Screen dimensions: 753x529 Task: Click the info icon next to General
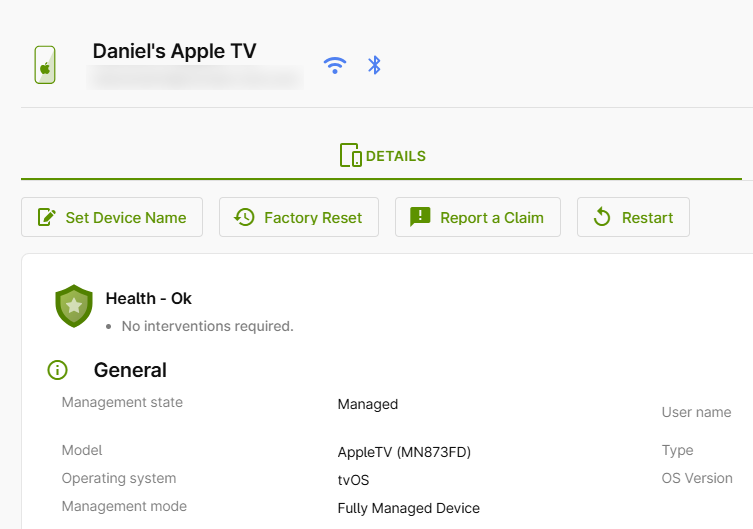58,370
